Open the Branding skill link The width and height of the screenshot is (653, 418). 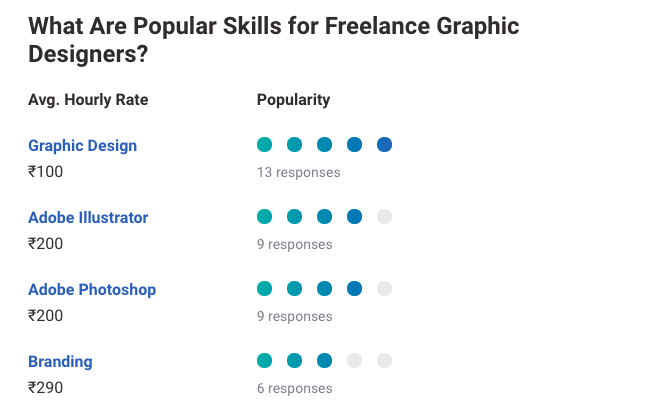pyautogui.click(x=60, y=361)
